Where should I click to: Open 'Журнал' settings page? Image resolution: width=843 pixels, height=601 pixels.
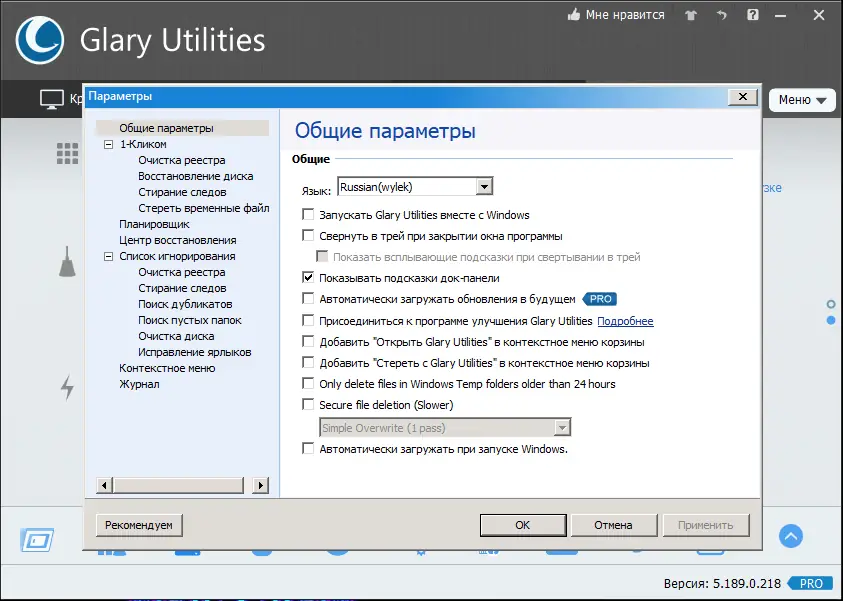click(x=139, y=384)
